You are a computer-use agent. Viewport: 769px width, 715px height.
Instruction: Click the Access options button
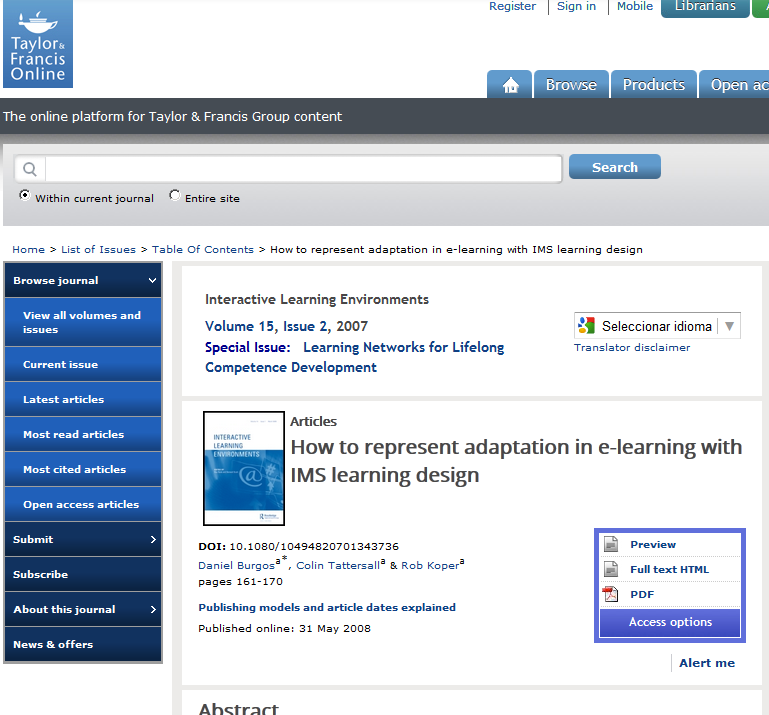pos(670,622)
